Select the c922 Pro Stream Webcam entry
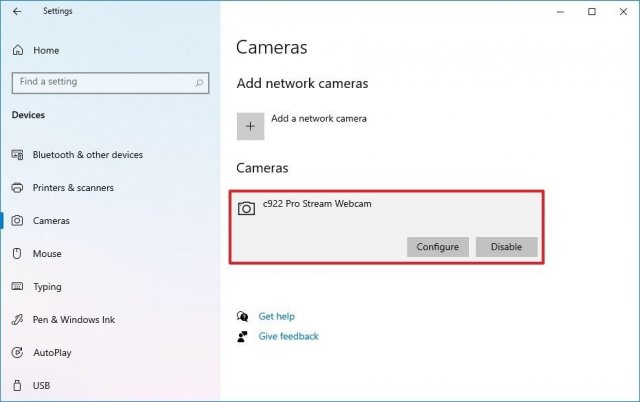This screenshot has height=402, width=640. pos(387,227)
